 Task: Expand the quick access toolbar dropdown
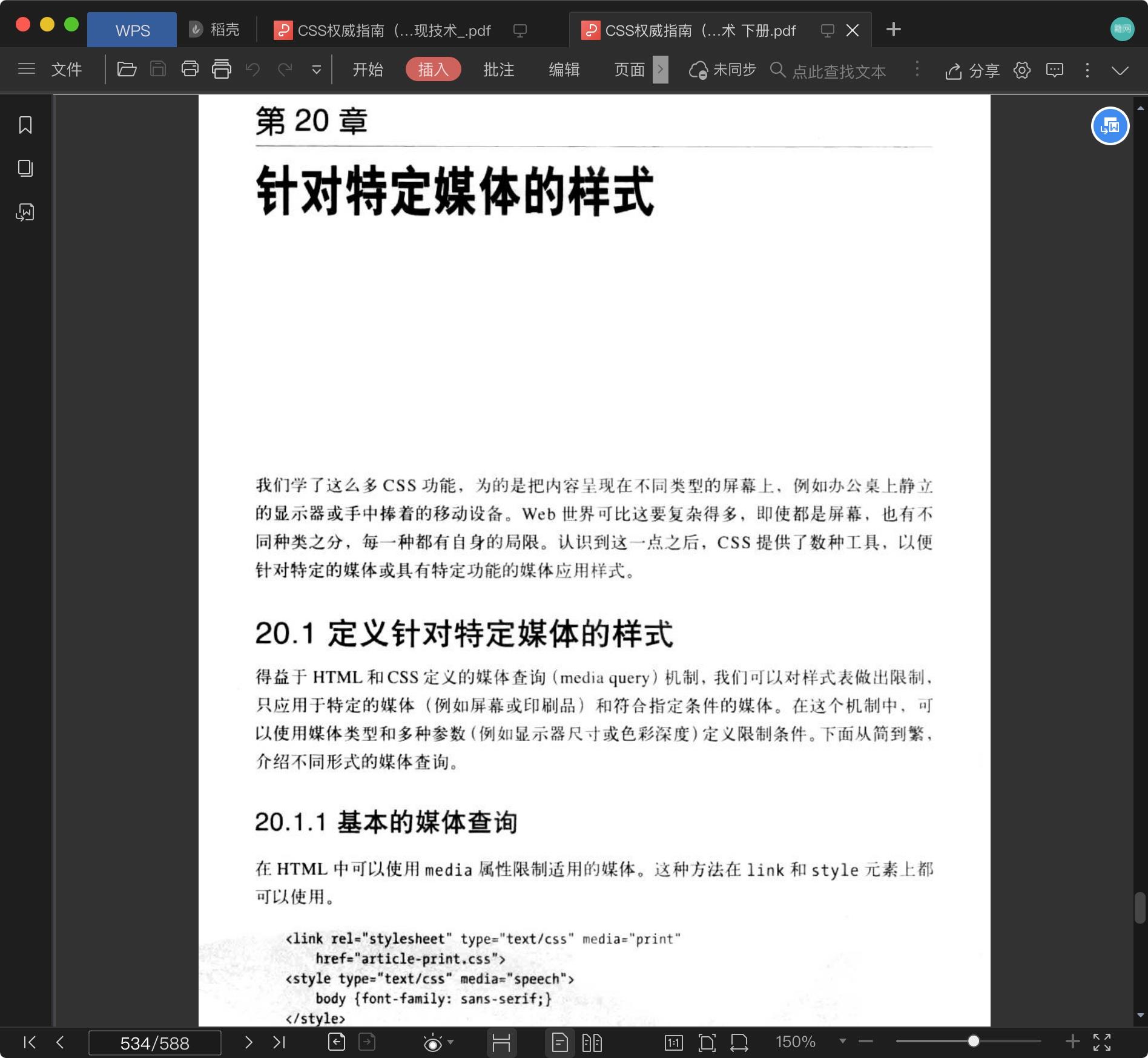316,70
